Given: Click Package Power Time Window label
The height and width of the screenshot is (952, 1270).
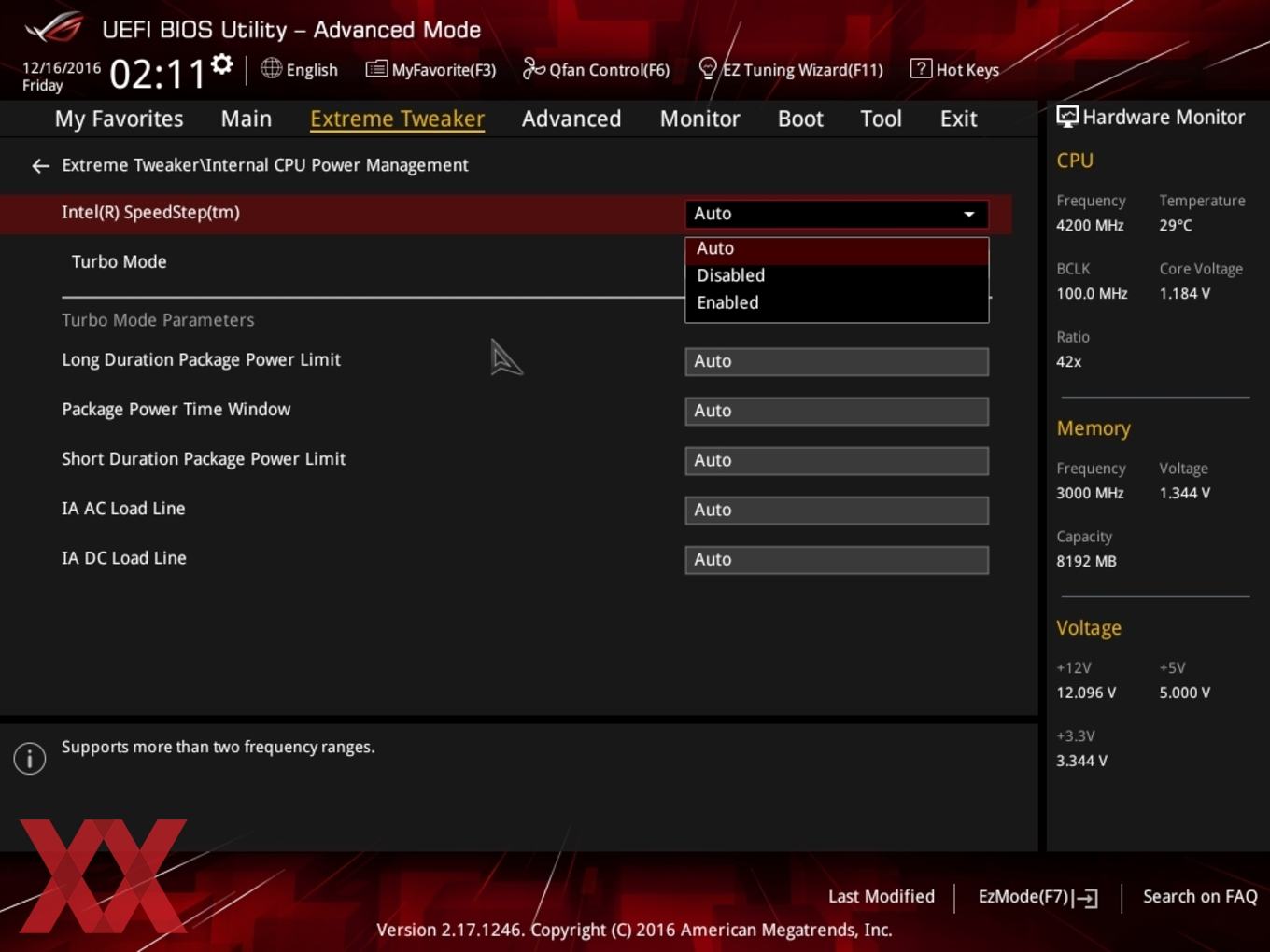Looking at the screenshot, I should 176,410.
